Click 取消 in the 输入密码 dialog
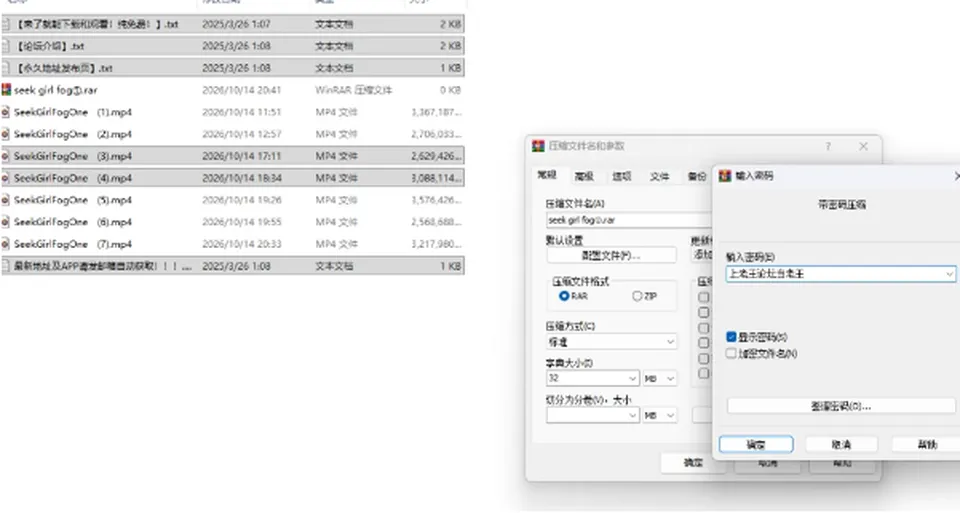960x513 pixels. point(841,444)
